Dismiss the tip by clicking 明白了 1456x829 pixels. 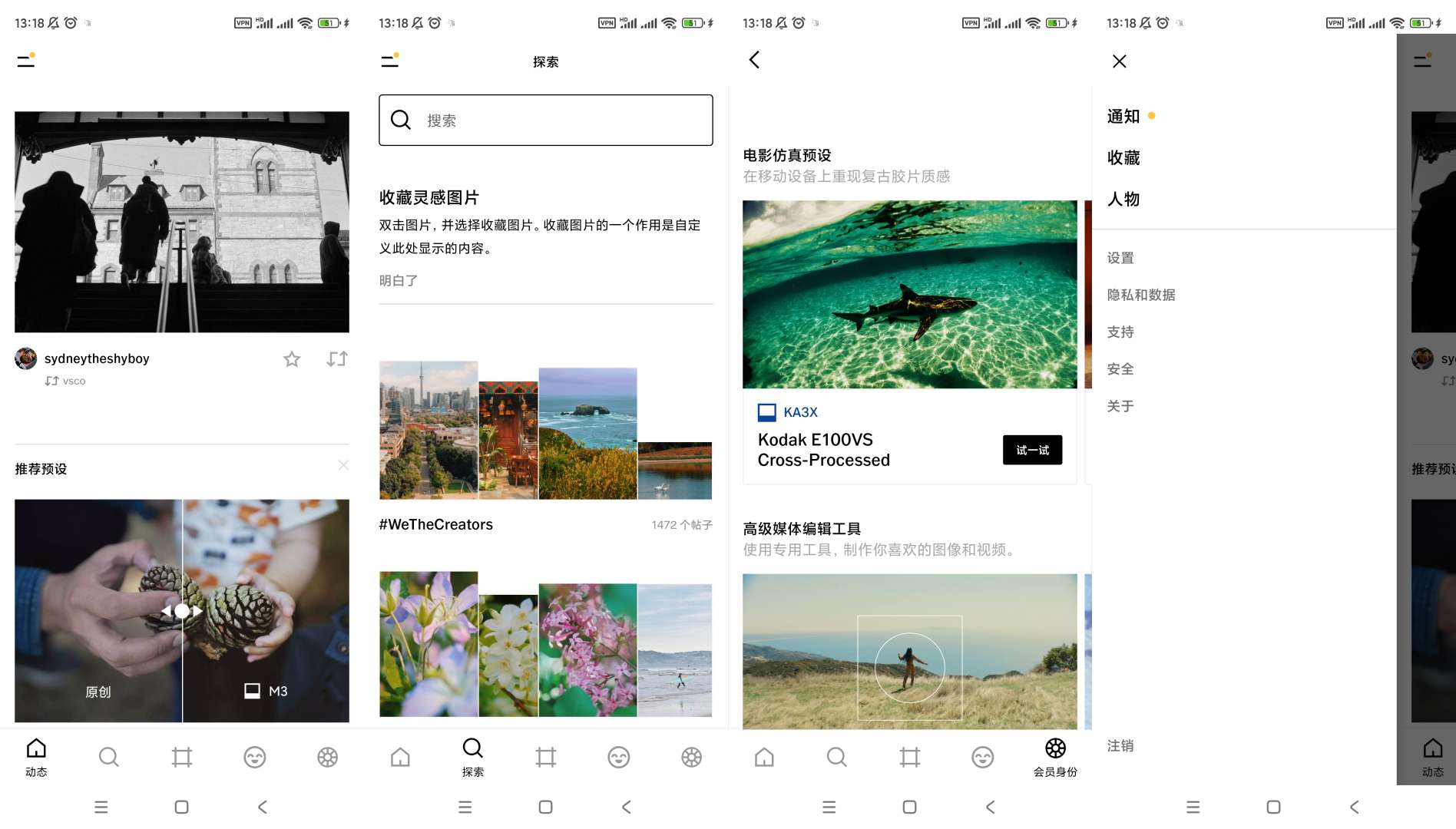(x=399, y=281)
